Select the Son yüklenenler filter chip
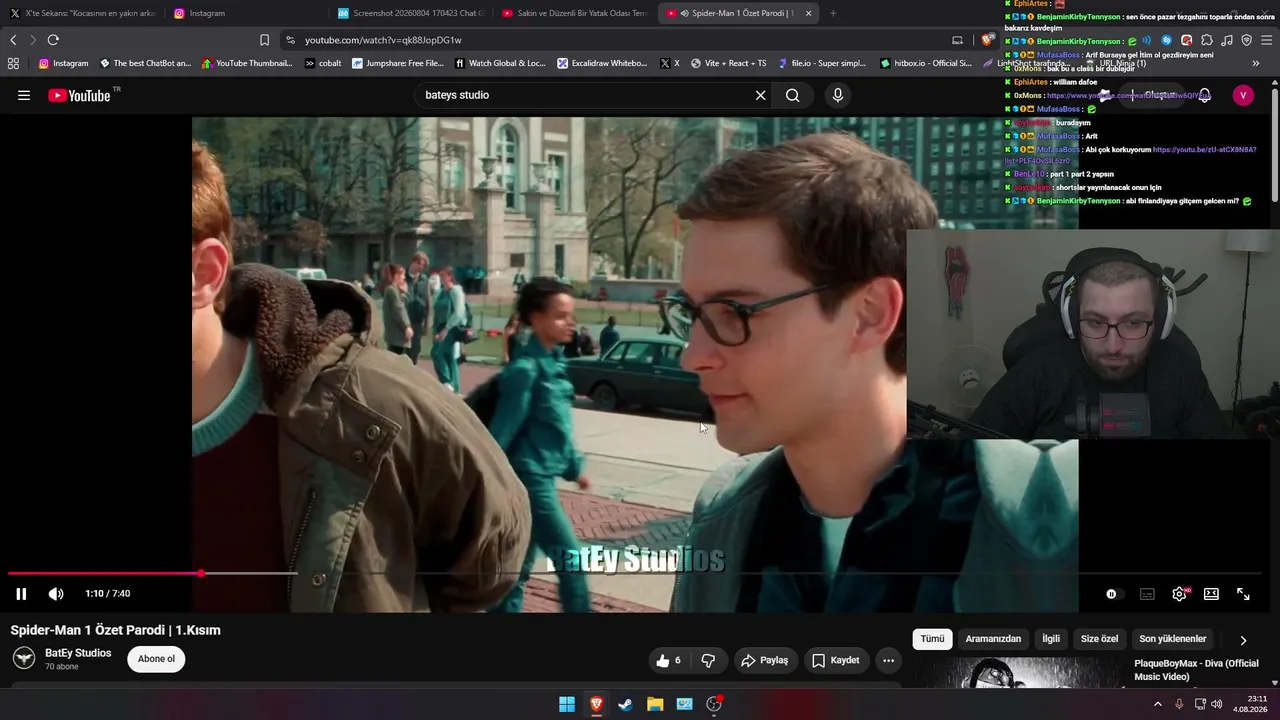This screenshot has height=720, width=1280. (x=1173, y=639)
